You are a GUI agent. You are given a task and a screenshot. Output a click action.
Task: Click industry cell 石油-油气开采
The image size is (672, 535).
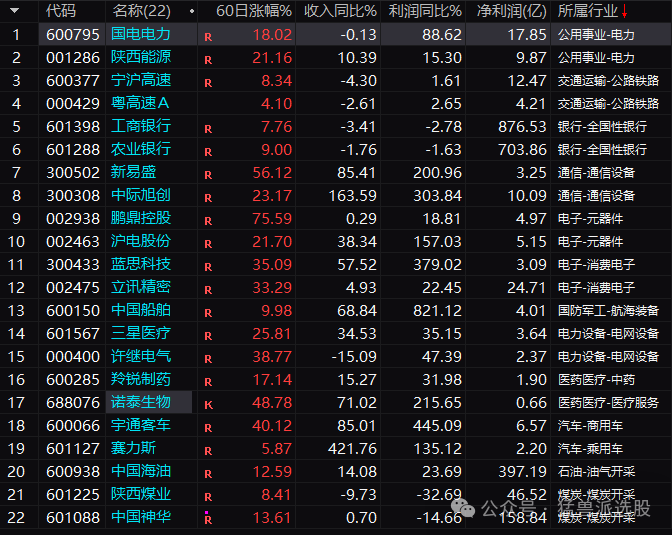pyautogui.click(x=596, y=472)
